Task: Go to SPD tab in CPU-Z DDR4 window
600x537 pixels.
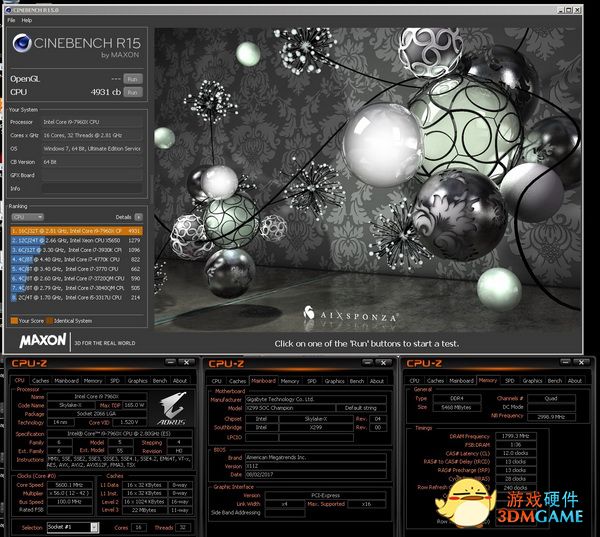Action: tap(510, 380)
